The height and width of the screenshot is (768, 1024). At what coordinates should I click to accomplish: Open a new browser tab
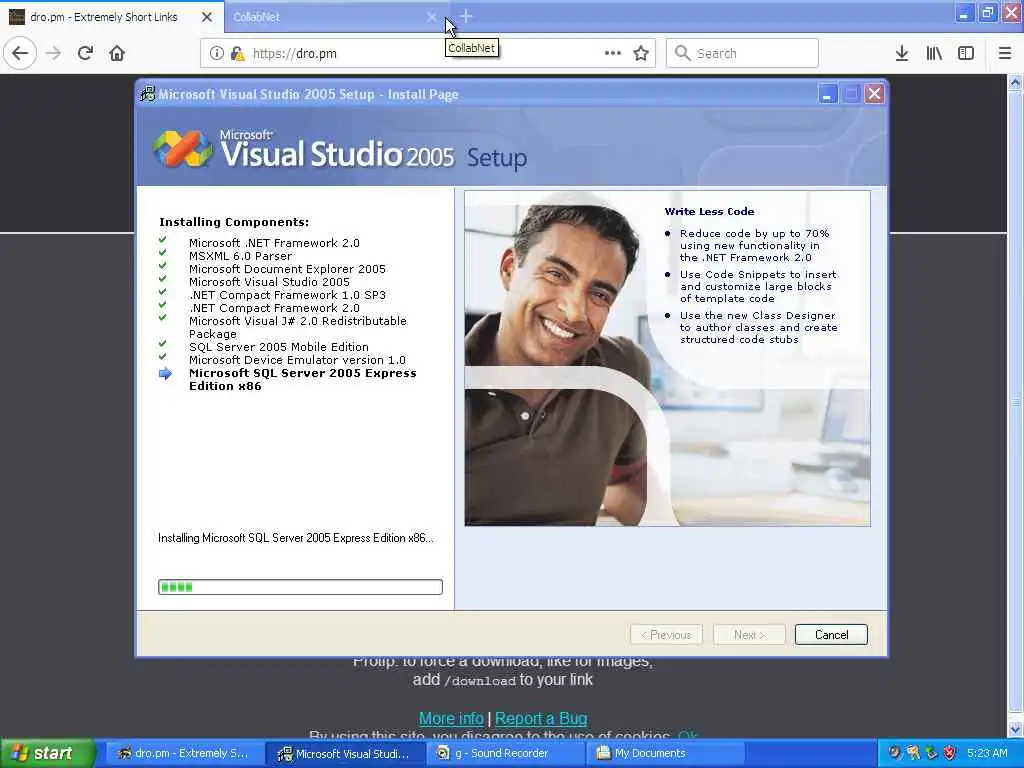point(466,16)
